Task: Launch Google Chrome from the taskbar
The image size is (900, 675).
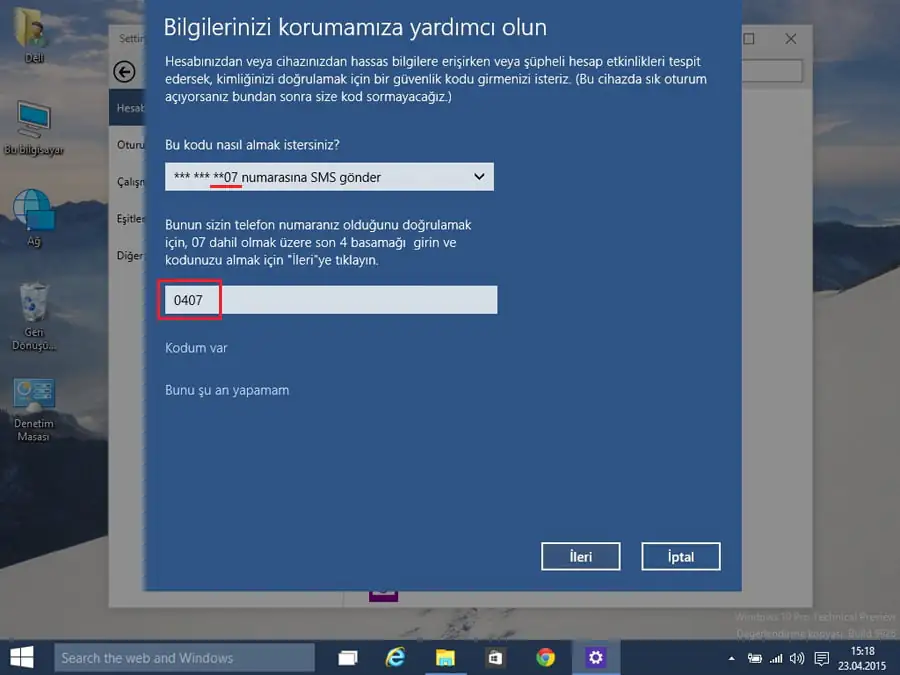Action: (545, 657)
